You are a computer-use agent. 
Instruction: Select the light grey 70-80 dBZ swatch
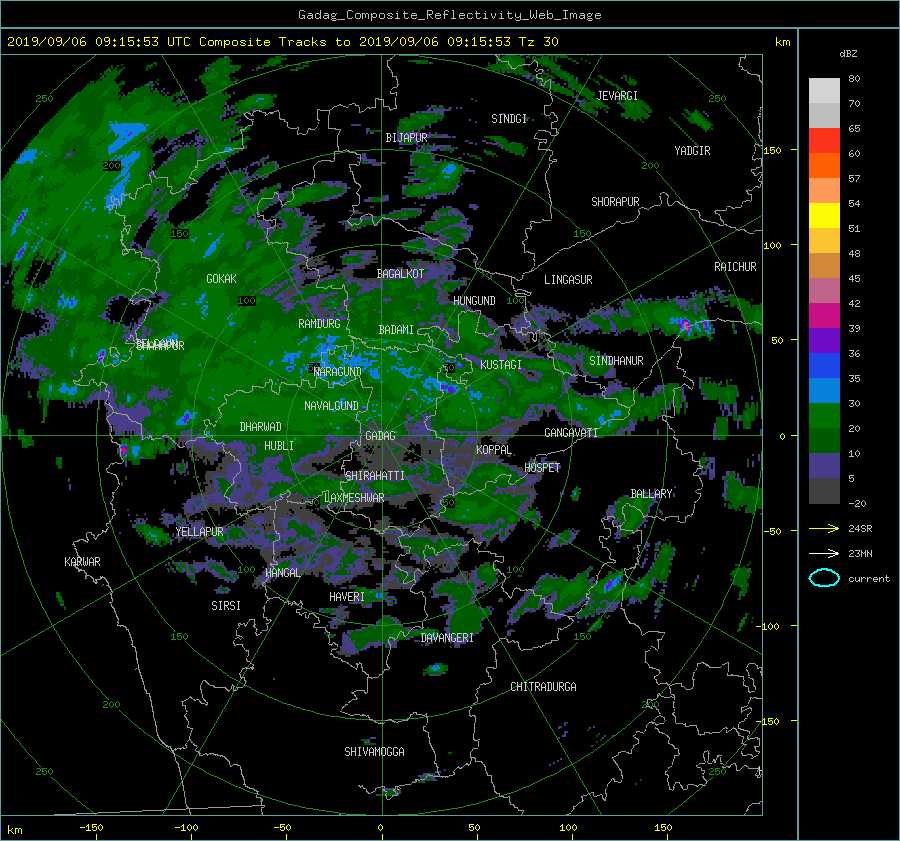(824, 91)
